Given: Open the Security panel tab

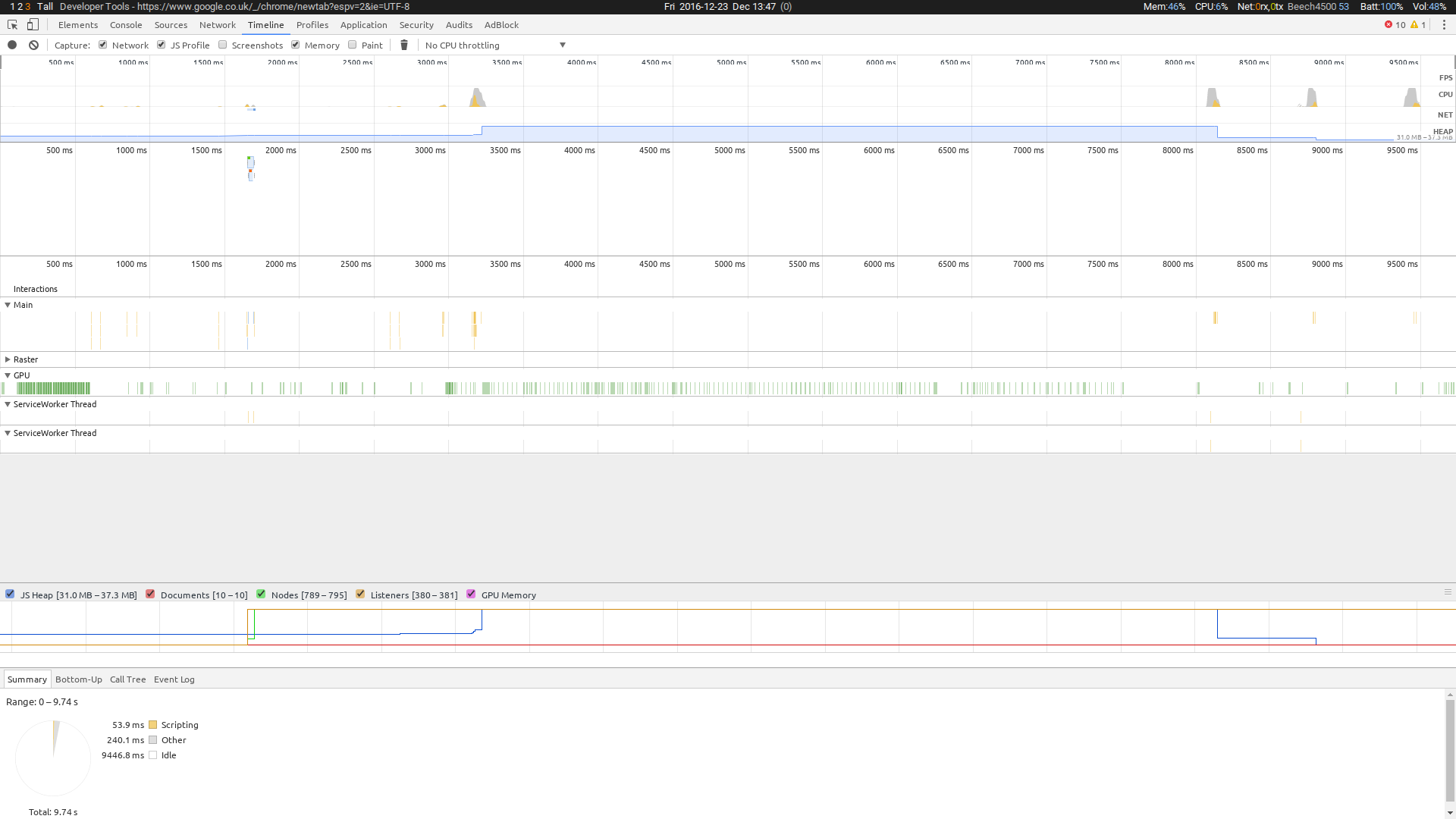Looking at the screenshot, I should click(x=416, y=25).
